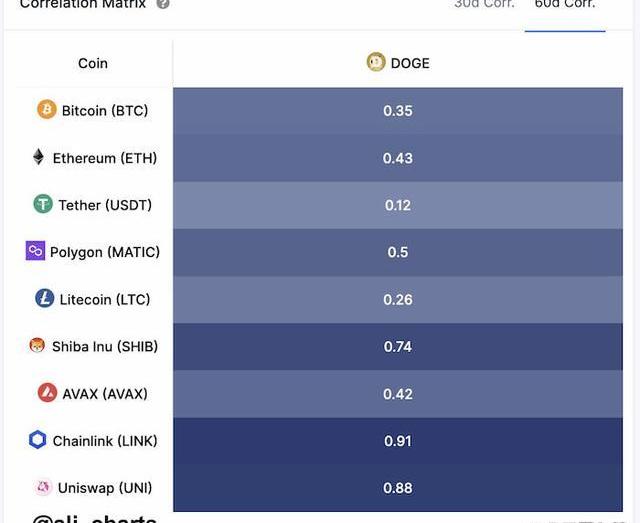The width and height of the screenshot is (640, 523).
Task: Select the 0.74 Shiba Inu correlation cell
Action: point(398,347)
